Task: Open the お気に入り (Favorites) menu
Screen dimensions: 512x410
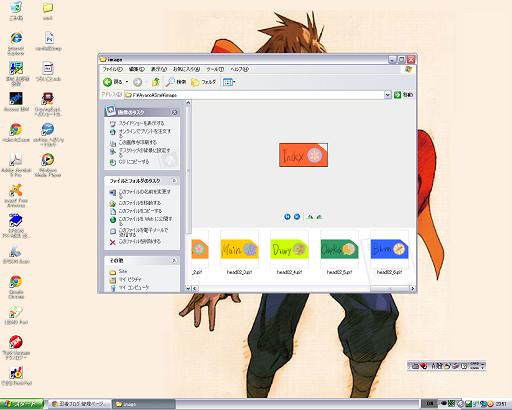Action: point(186,69)
